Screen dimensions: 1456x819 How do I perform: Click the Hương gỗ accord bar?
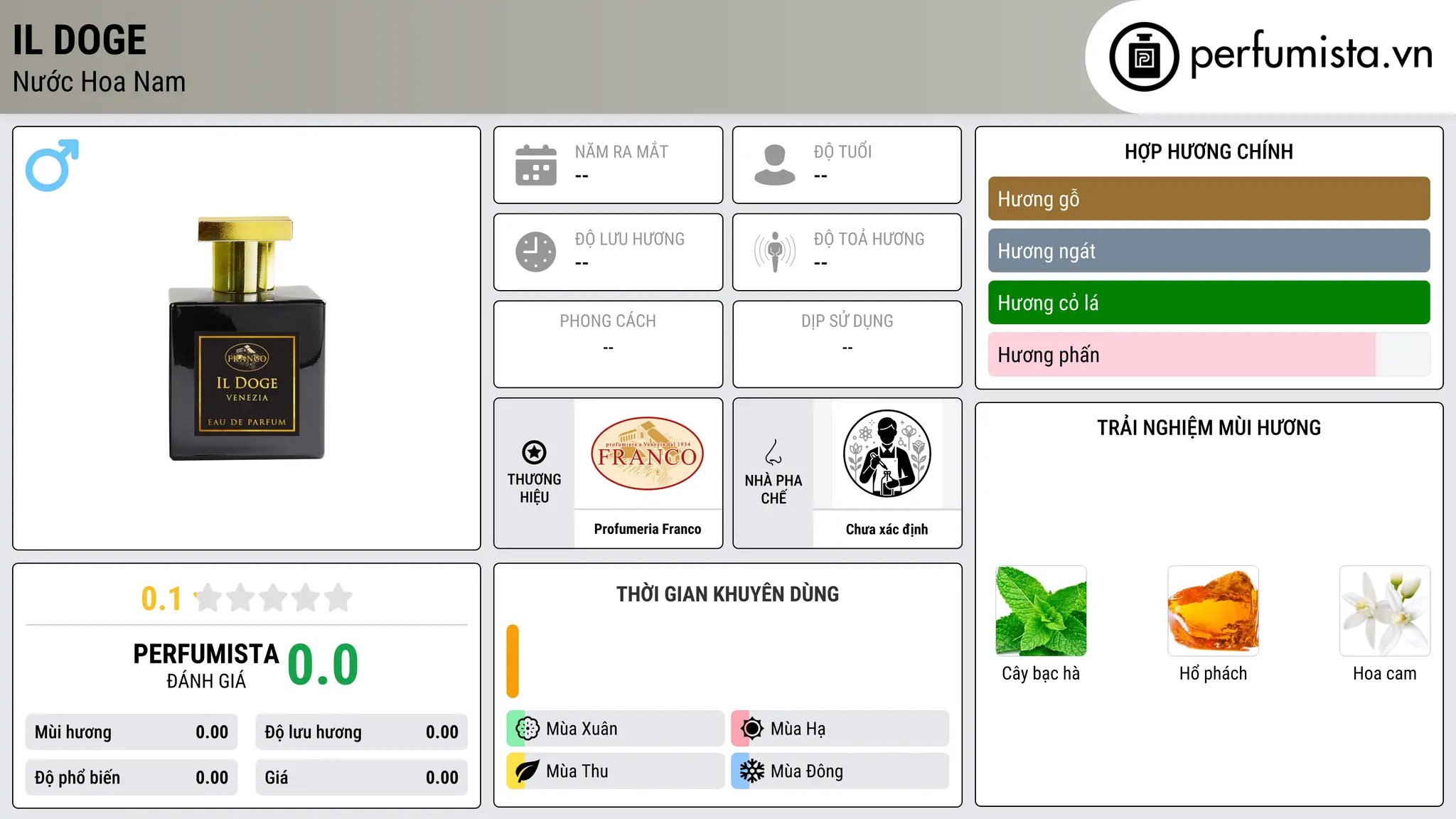click(1209, 199)
